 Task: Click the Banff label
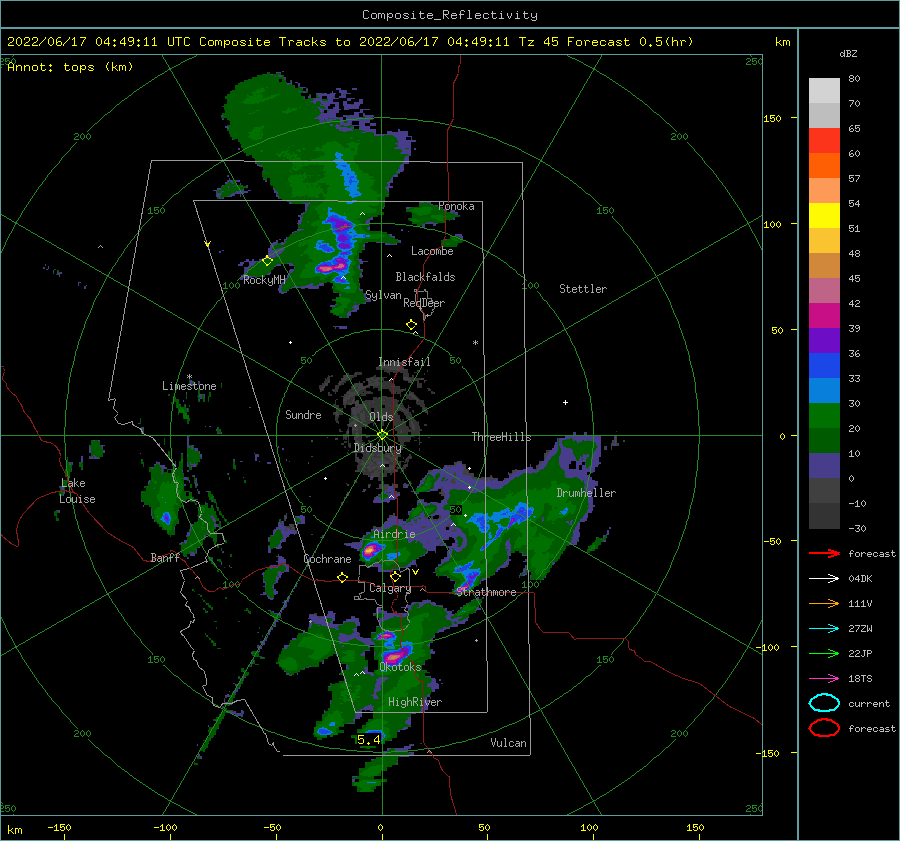click(x=165, y=558)
